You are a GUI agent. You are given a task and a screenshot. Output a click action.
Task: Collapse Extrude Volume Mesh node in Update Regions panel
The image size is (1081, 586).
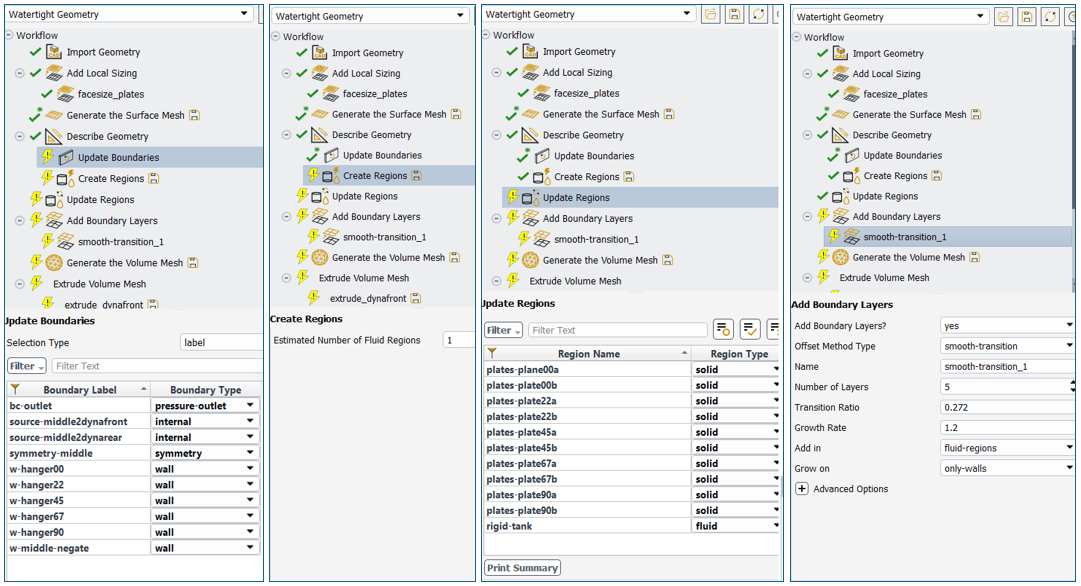coord(496,281)
